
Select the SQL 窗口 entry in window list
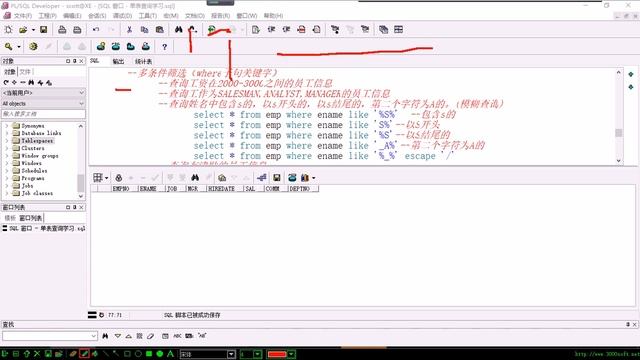tap(43, 229)
